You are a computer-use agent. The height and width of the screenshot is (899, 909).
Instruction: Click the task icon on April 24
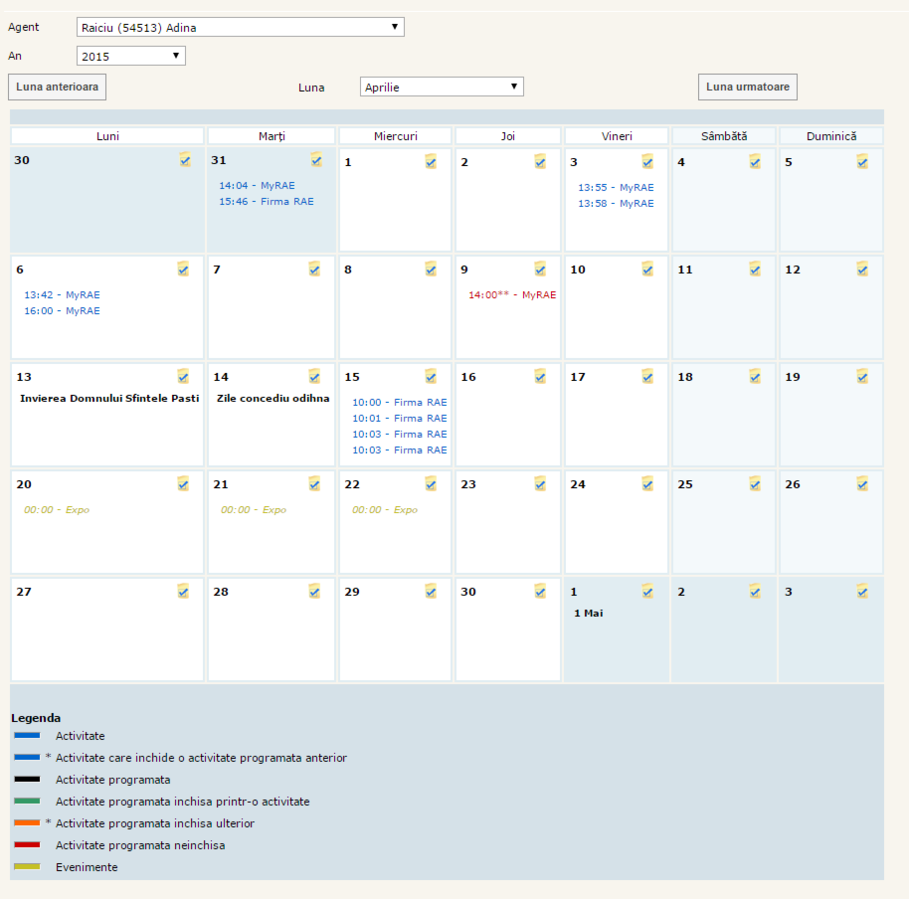tap(647, 483)
